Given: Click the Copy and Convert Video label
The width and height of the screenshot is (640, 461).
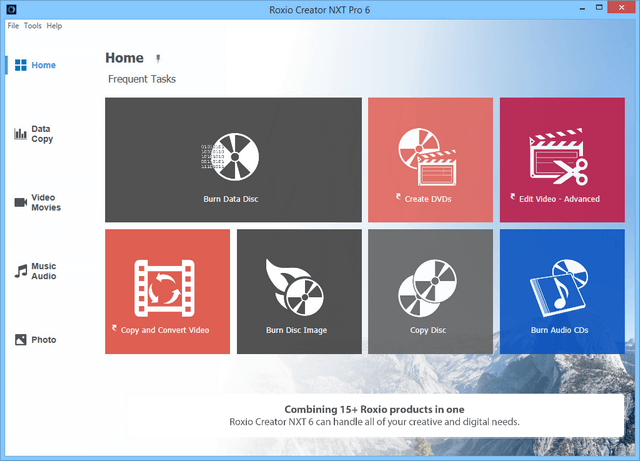Looking at the screenshot, I should pos(165,330).
